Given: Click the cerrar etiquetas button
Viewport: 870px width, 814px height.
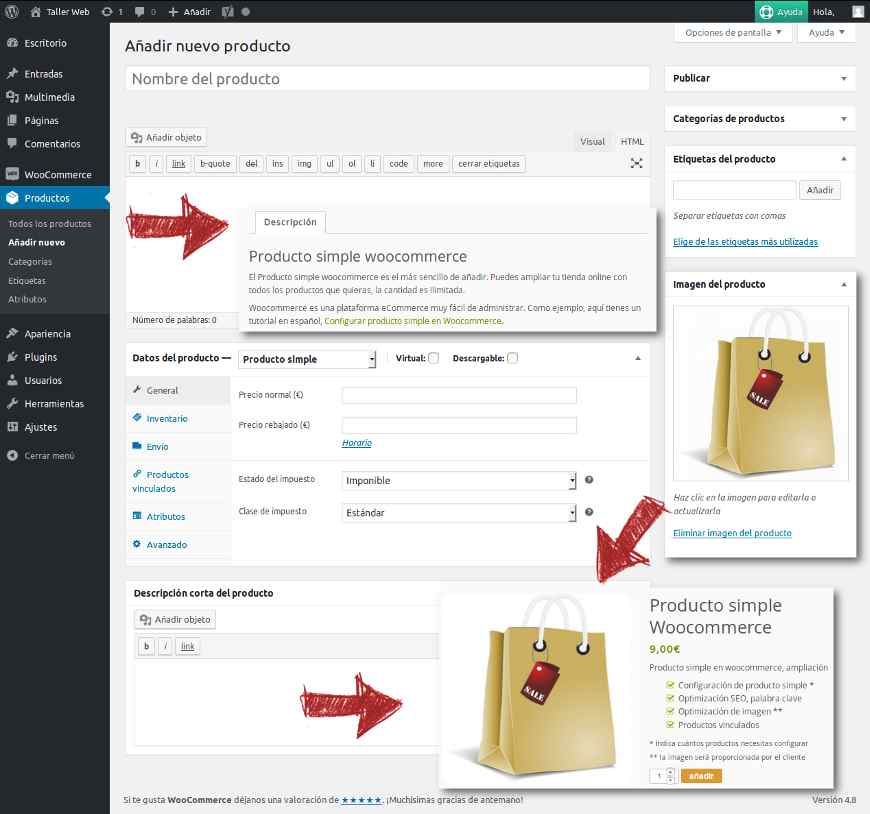Looking at the screenshot, I should click(x=489, y=164).
